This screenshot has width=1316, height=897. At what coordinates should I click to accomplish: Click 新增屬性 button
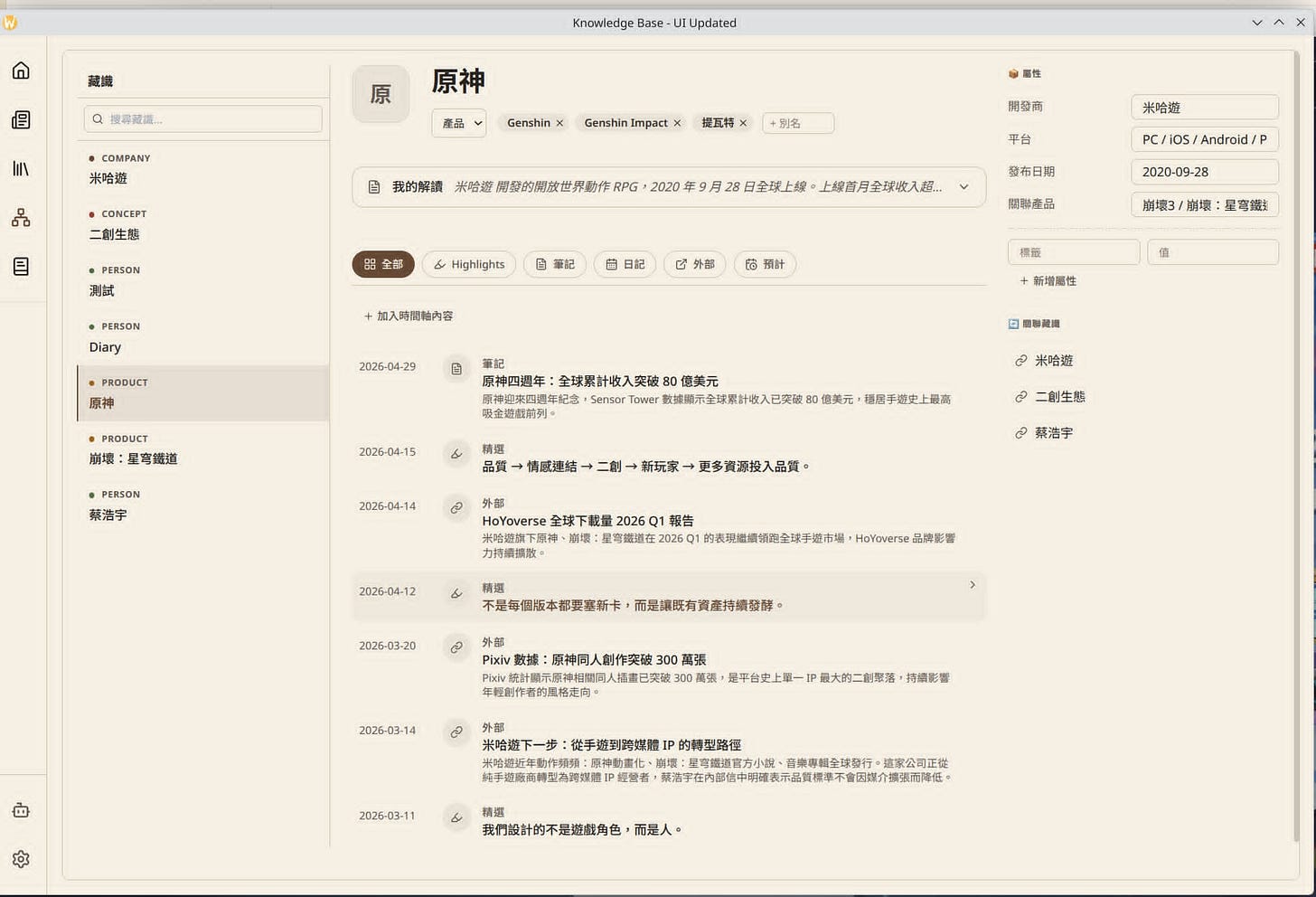click(1048, 281)
